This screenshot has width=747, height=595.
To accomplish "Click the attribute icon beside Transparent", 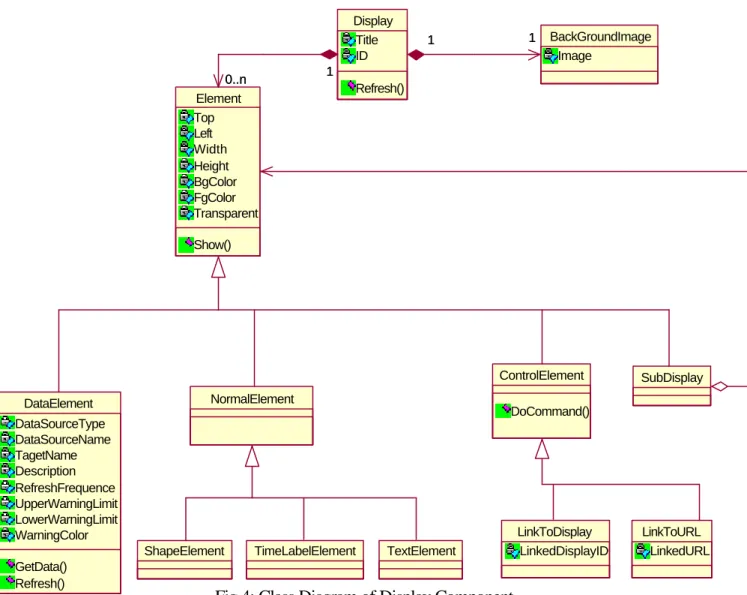I will pyautogui.click(x=186, y=212).
